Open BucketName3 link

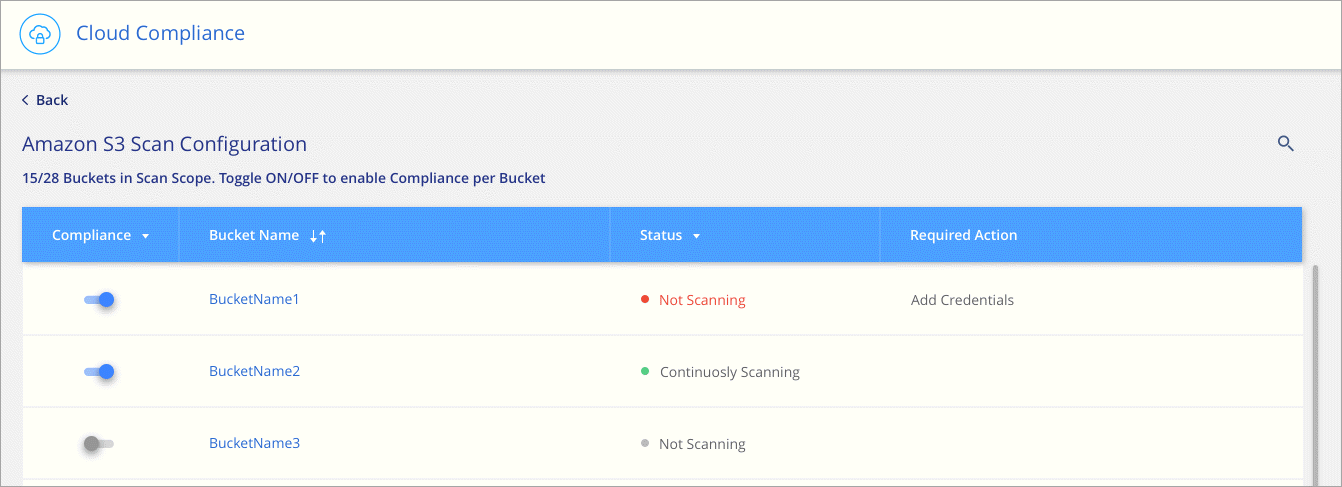[x=254, y=443]
